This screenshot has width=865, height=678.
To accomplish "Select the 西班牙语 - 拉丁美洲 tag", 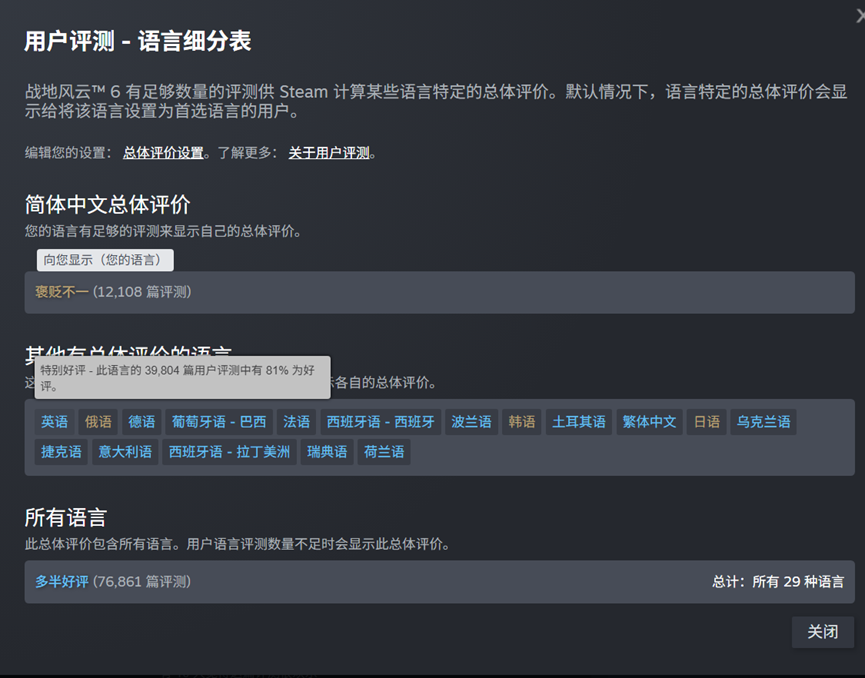I will coord(229,452).
